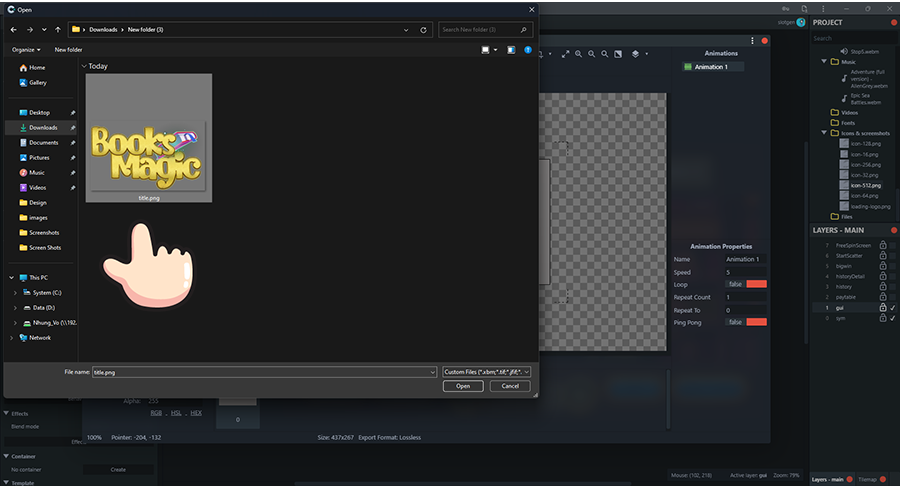Open the Screenshots folder in the sidebar
The width and height of the screenshot is (900, 488).
[39, 233]
